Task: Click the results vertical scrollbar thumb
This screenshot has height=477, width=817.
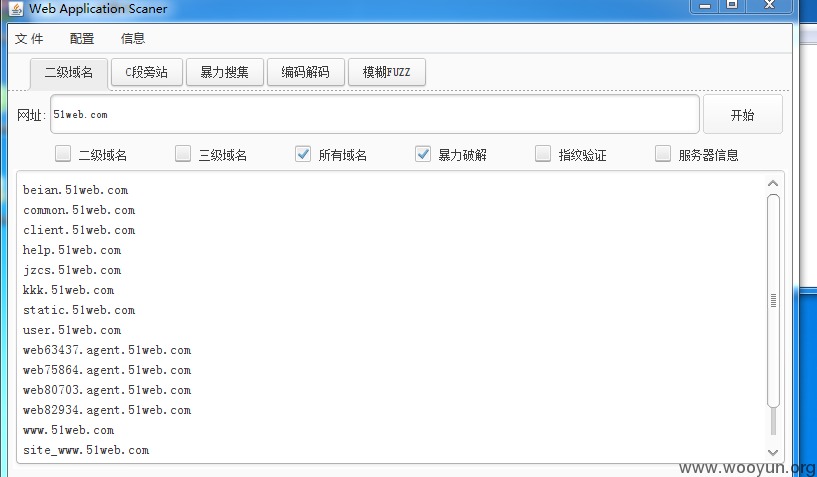Action: point(773,300)
